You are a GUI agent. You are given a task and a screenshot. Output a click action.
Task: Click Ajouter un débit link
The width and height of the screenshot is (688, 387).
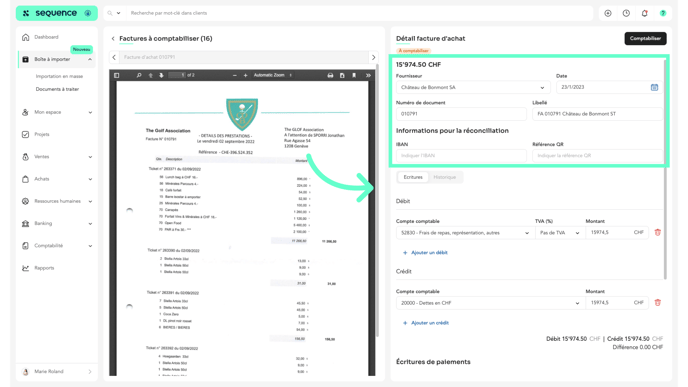pos(425,253)
